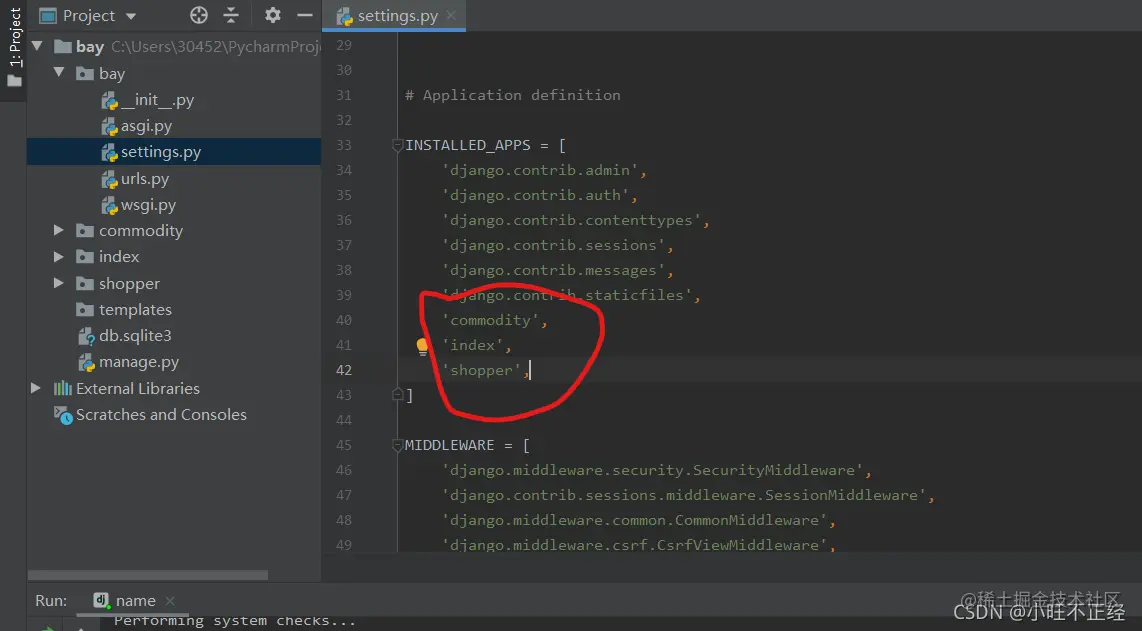Click 'index' entry on line 41
1142x631 pixels.
tap(472, 345)
